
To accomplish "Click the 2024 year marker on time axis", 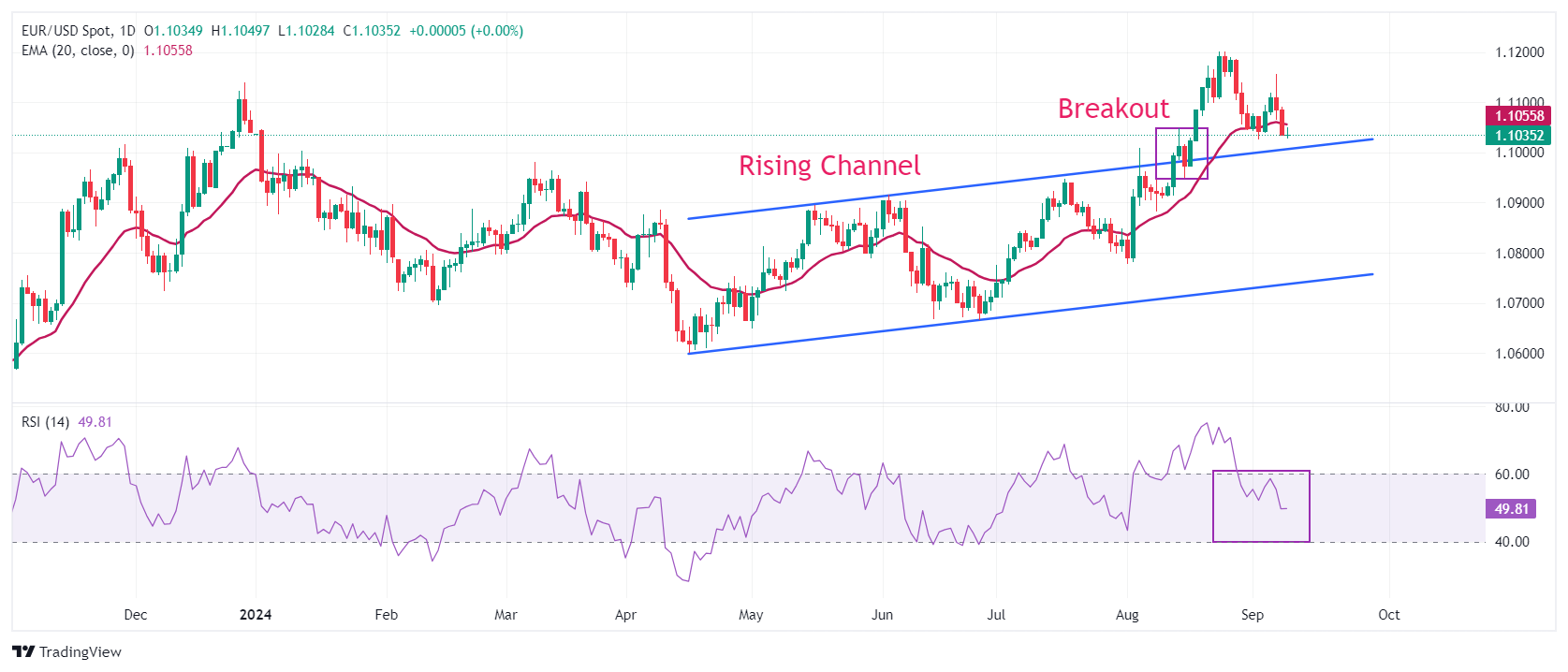I will pyautogui.click(x=256, y=615).
